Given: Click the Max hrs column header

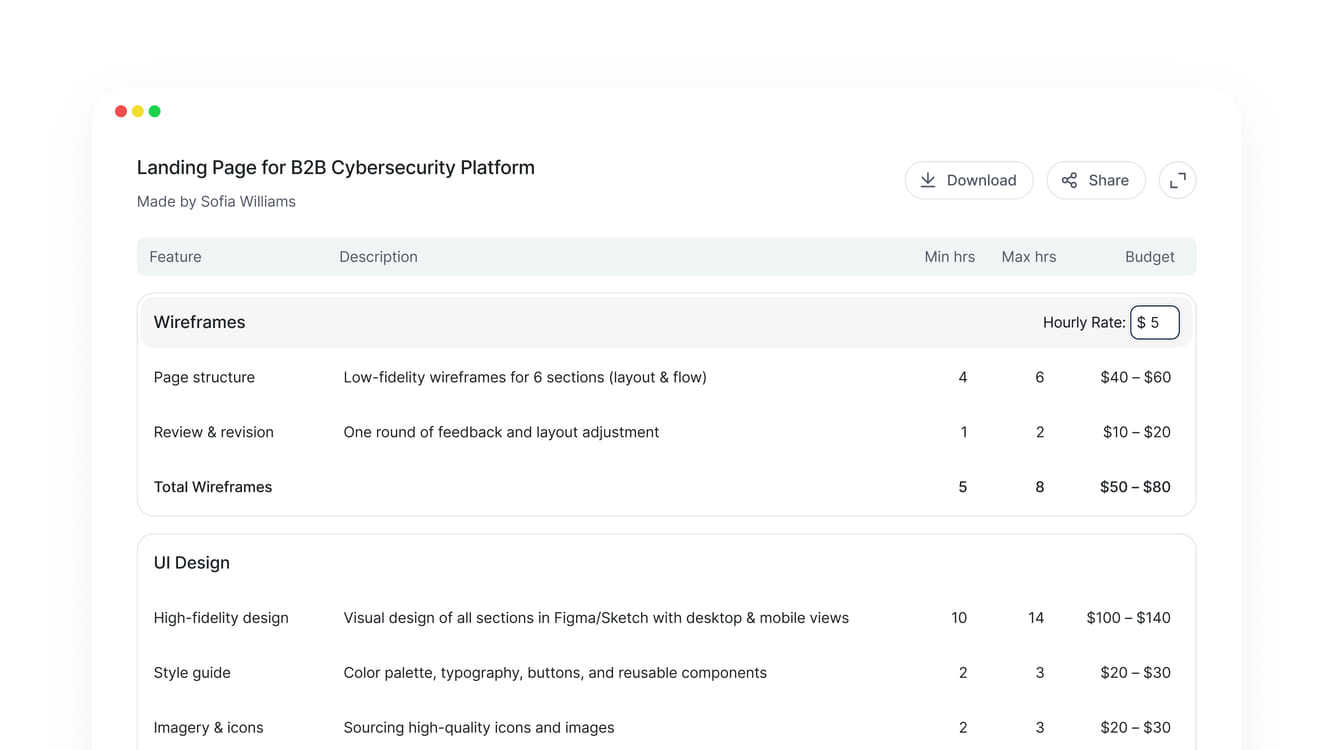Looking at the screenshot, I should [x=1029, y=257].
